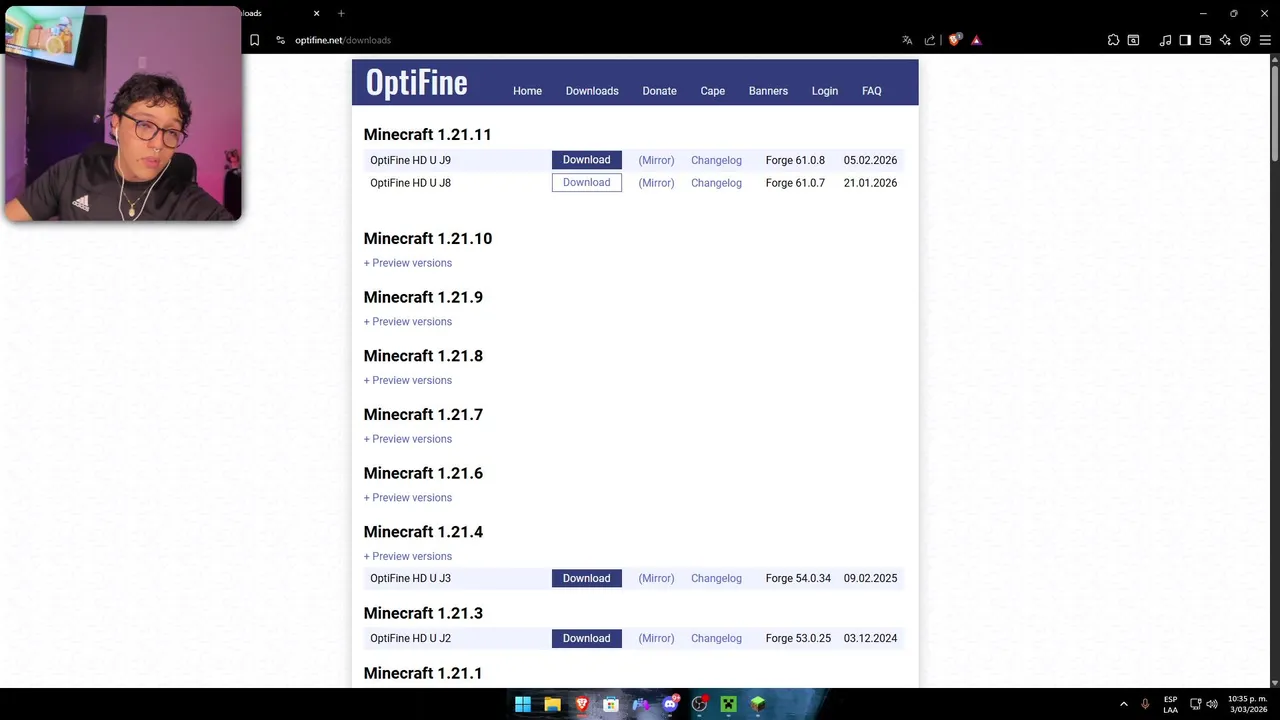Screen dimensions: 1280x720
Task: Open Mirror link for OptiFine HD U J9
Action: tap(656, 160)
